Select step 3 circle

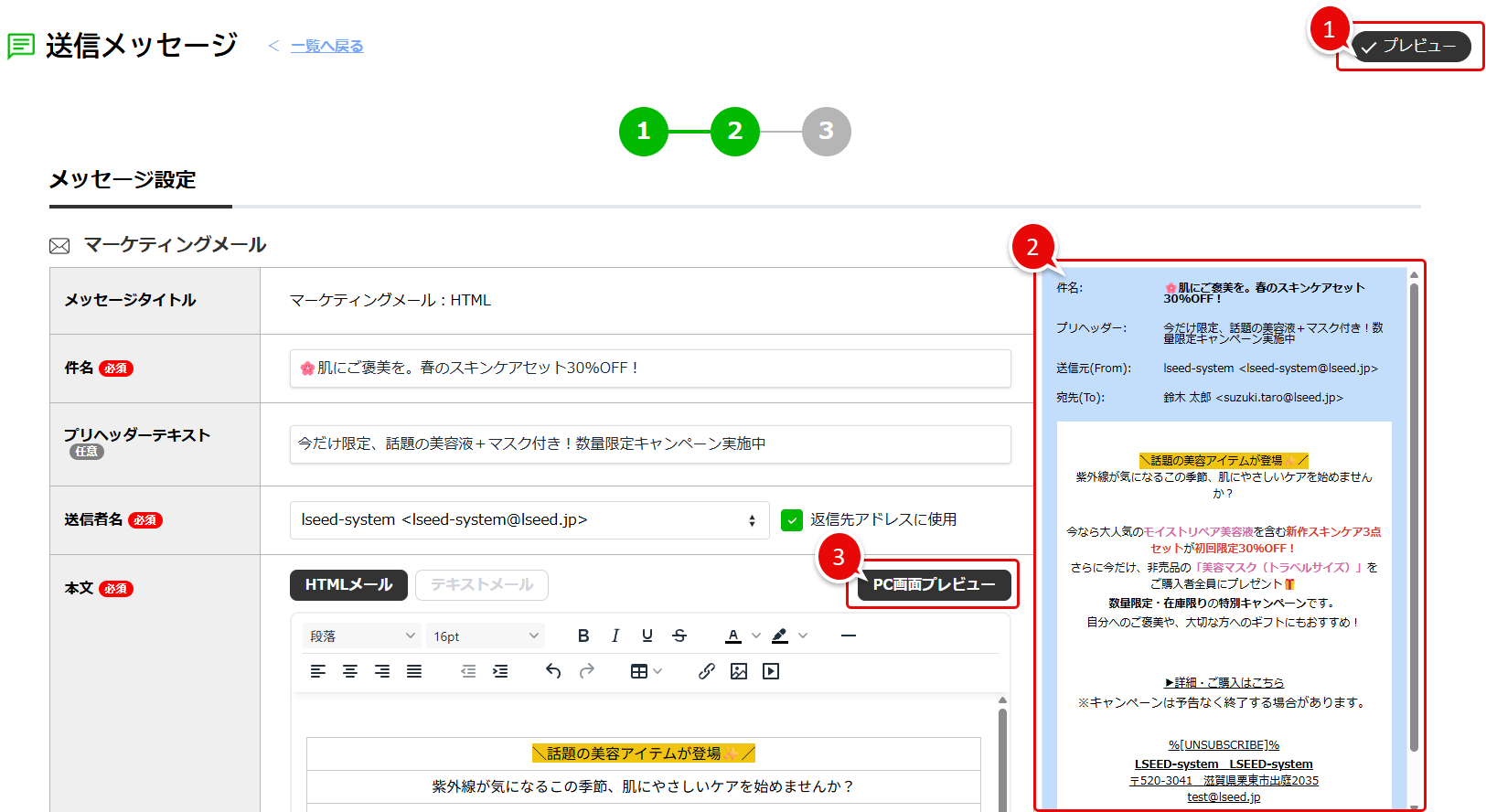(827, 132)
